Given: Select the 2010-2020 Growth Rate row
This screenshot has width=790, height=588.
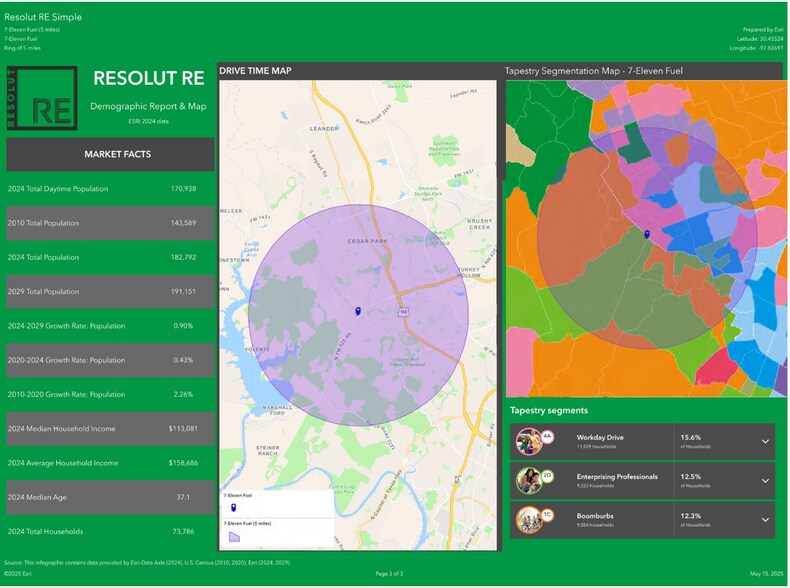Looking at the screenshot, I should point(110,394).
